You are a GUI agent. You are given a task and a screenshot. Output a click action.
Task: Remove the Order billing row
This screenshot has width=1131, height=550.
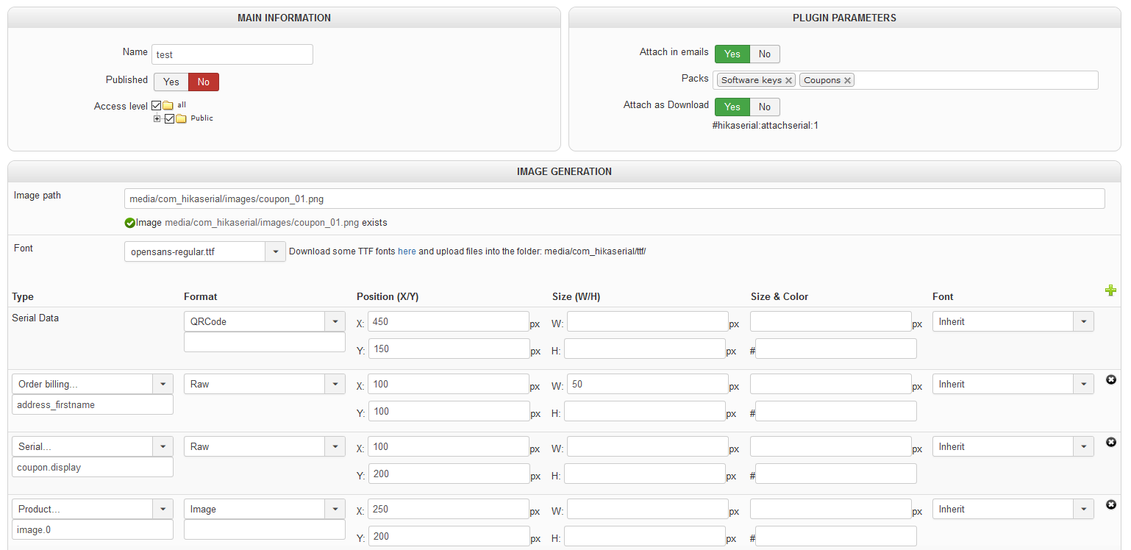(x=1112, y=379)
